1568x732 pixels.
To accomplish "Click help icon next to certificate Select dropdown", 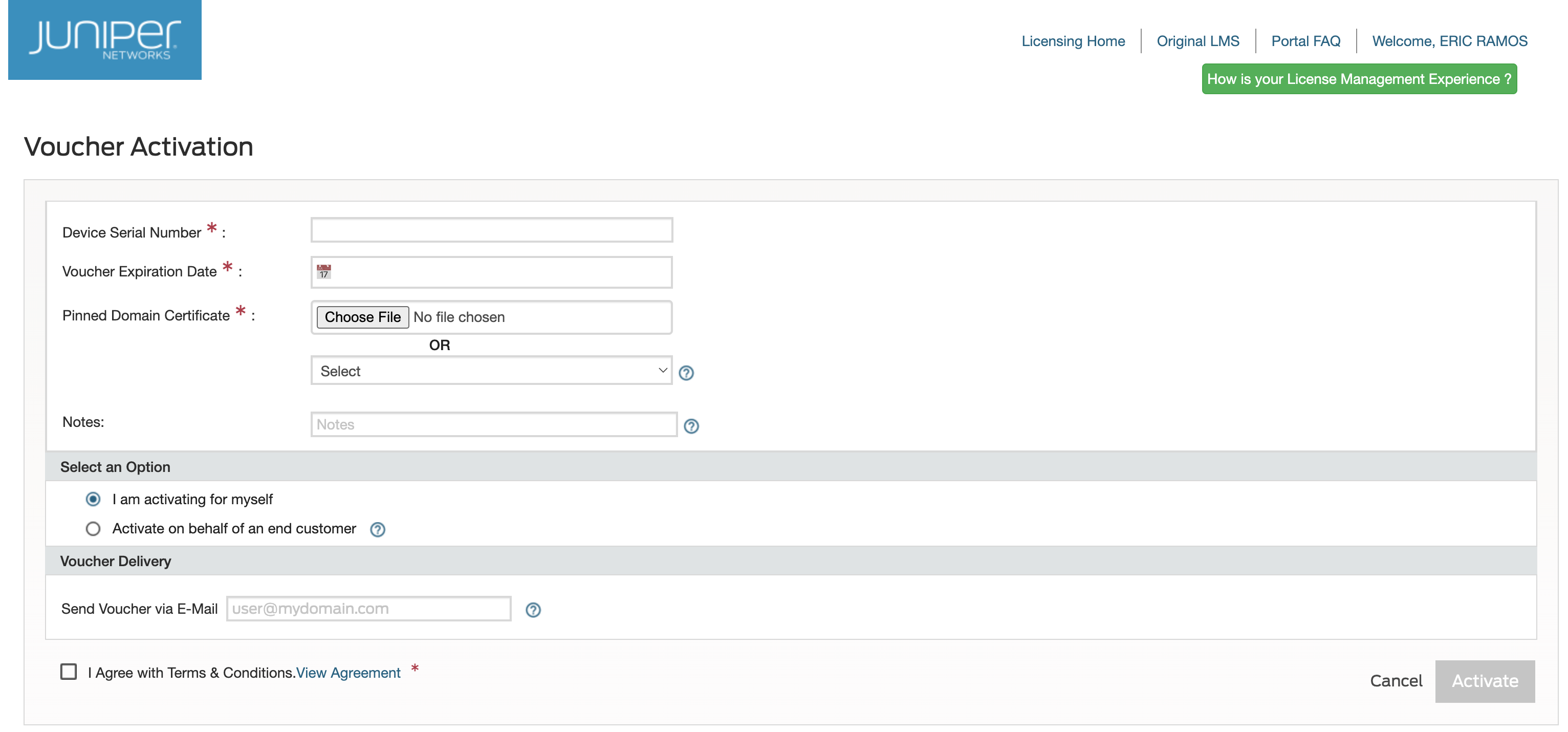I will pos(686,373).
